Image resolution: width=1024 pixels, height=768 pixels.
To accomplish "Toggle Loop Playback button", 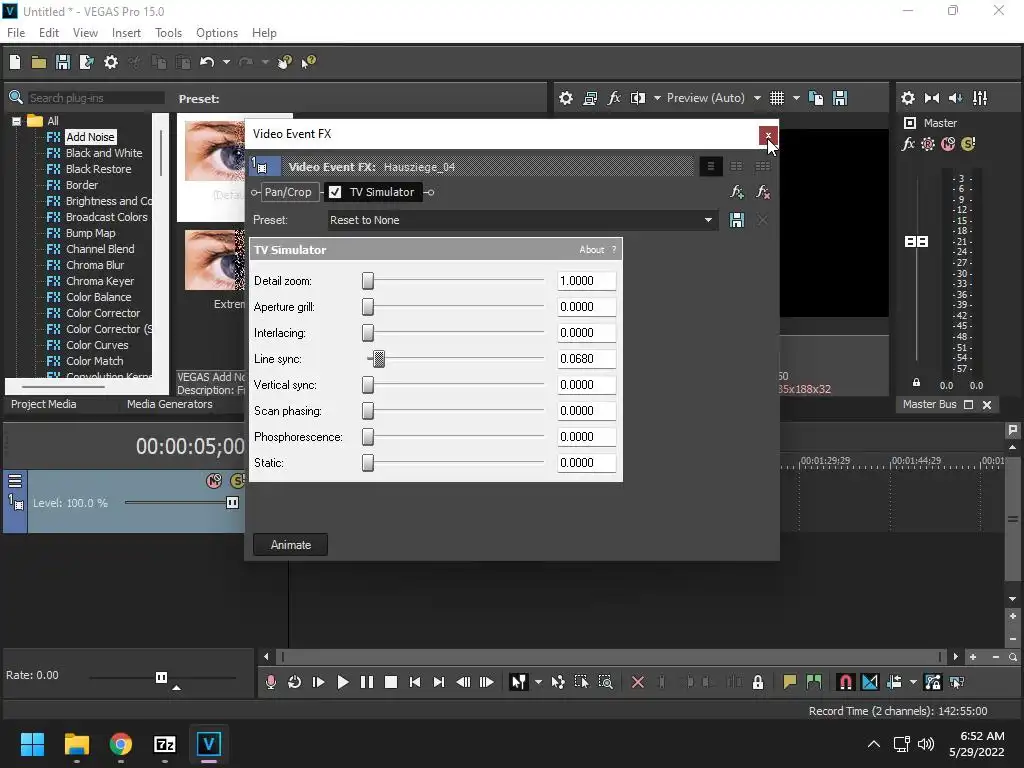I will tap(295, 682).
